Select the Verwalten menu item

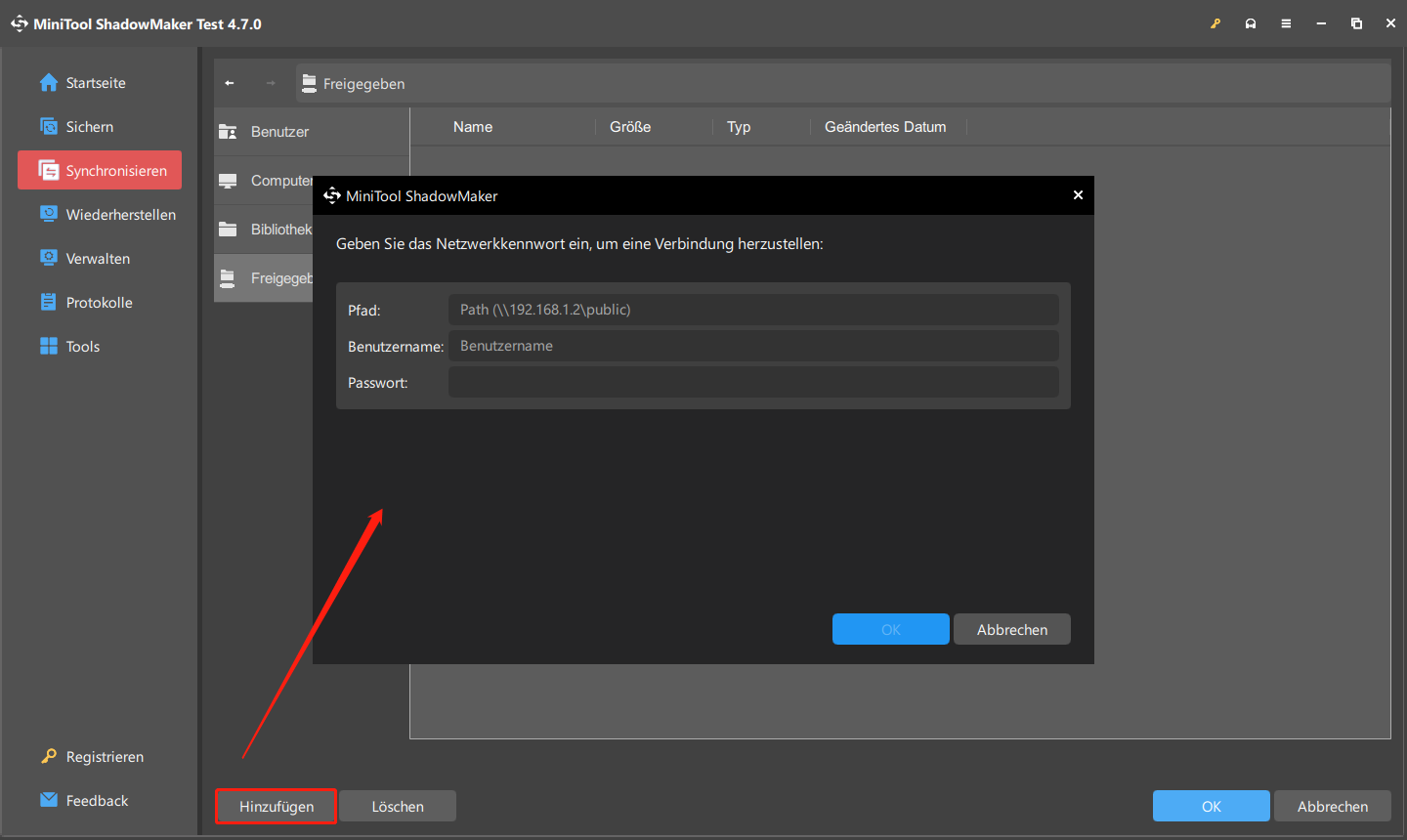click(x=98, y=259)
